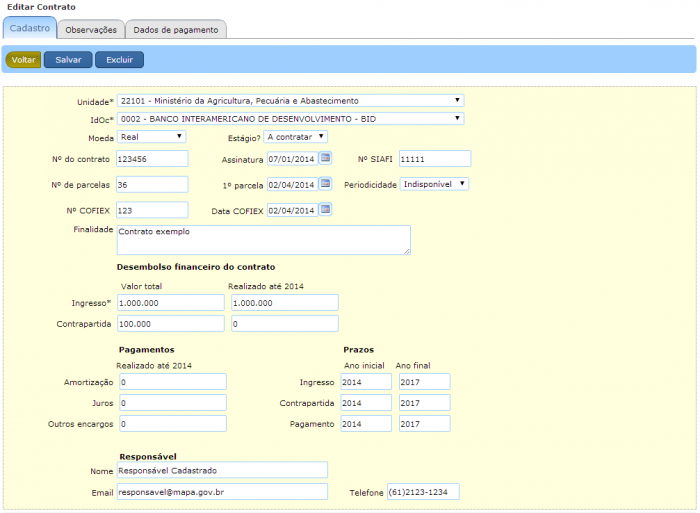Click the Excluir button
This screenshot has height=513, width=700.
(119, 59)
